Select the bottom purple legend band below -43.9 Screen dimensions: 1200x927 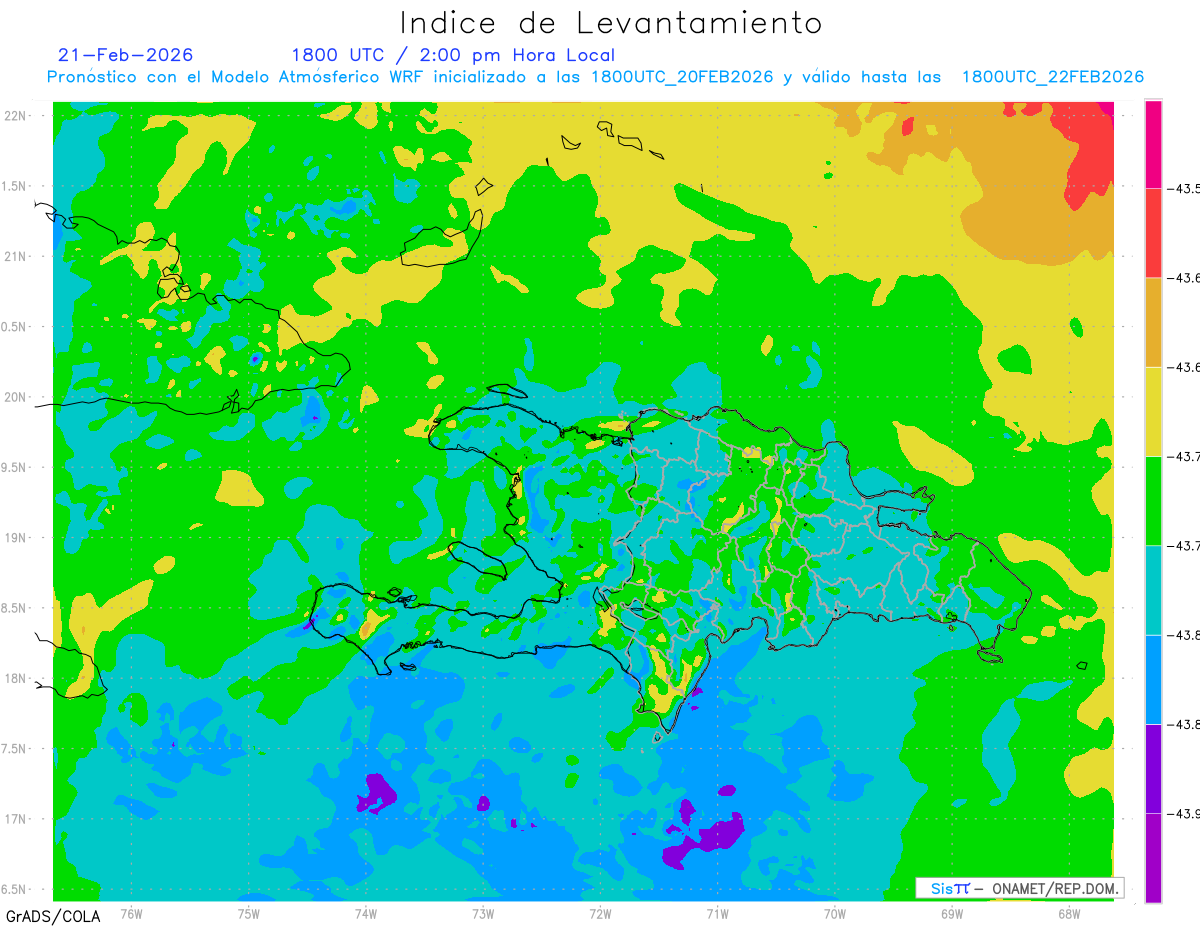(1153, 857)
